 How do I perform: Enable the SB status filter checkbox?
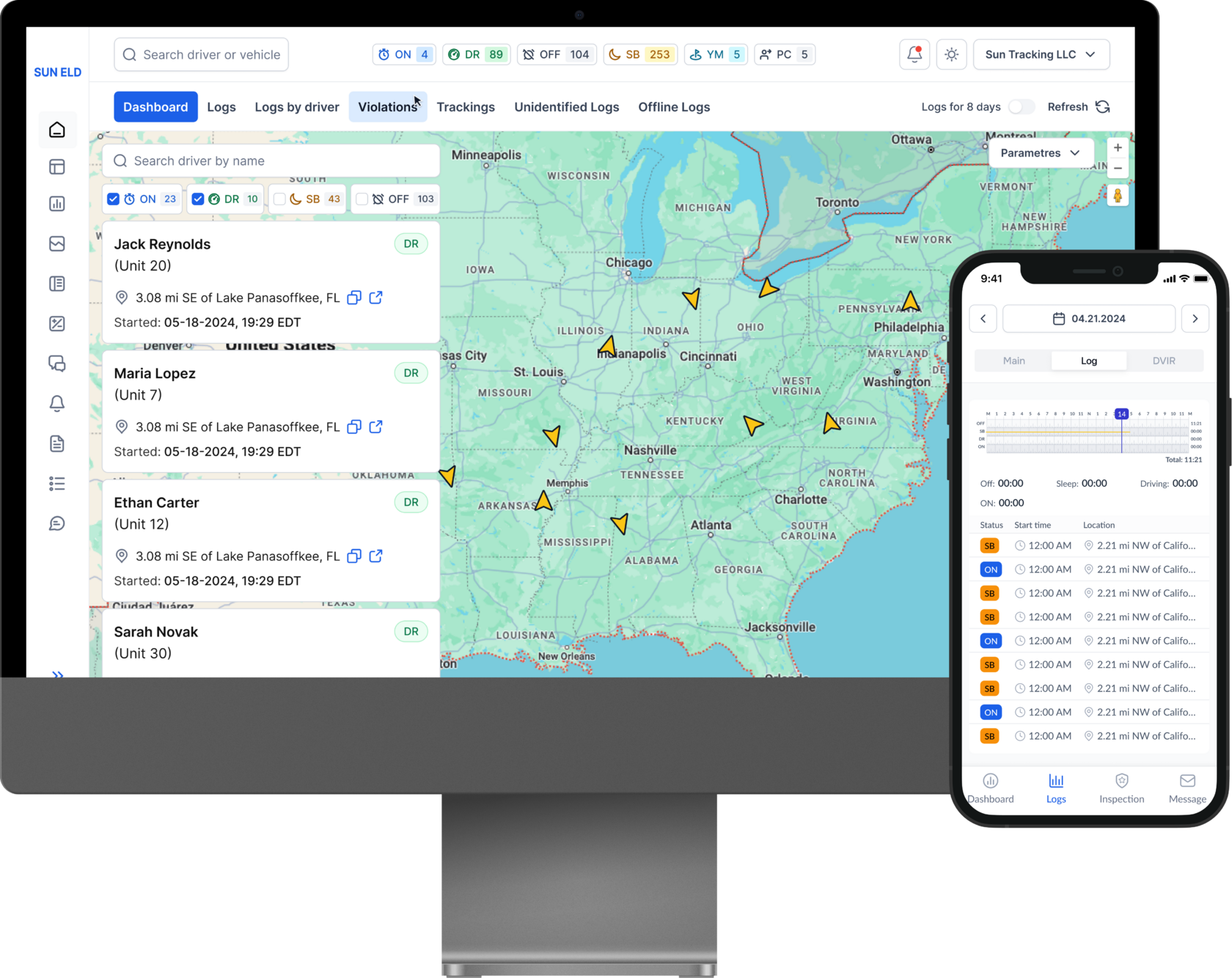tap(279, 199)
